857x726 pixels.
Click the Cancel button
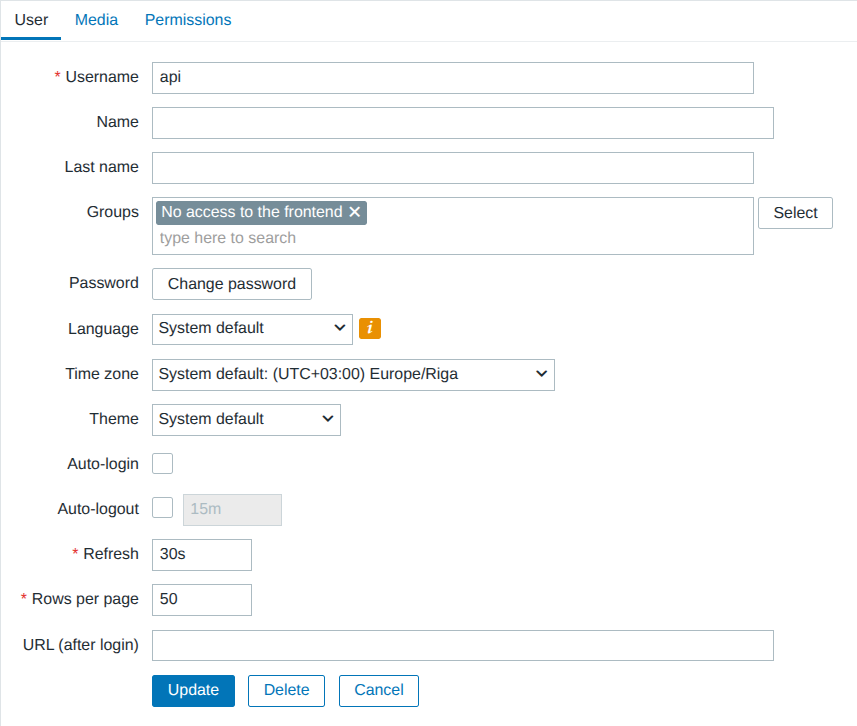(x=378, y=690)
